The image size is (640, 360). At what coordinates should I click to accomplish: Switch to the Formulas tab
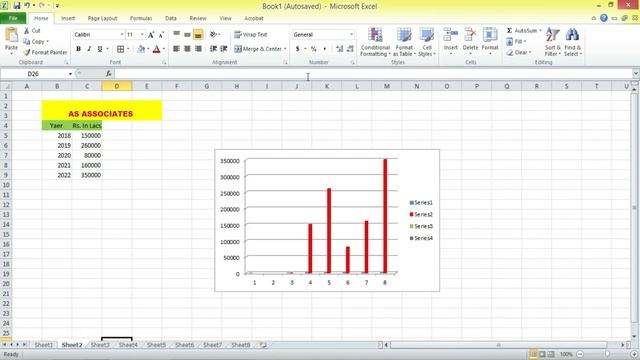coord(141,18)
